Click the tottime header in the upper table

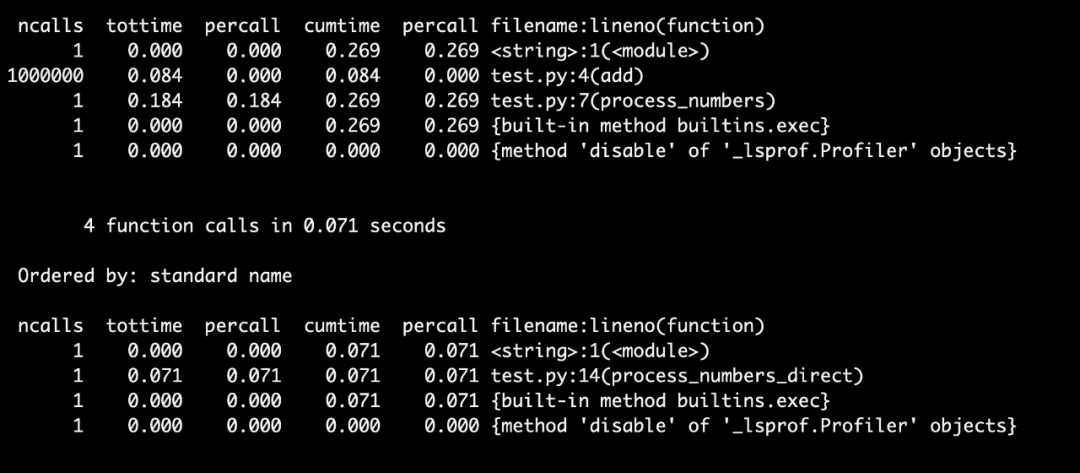(x=144, y=25)
